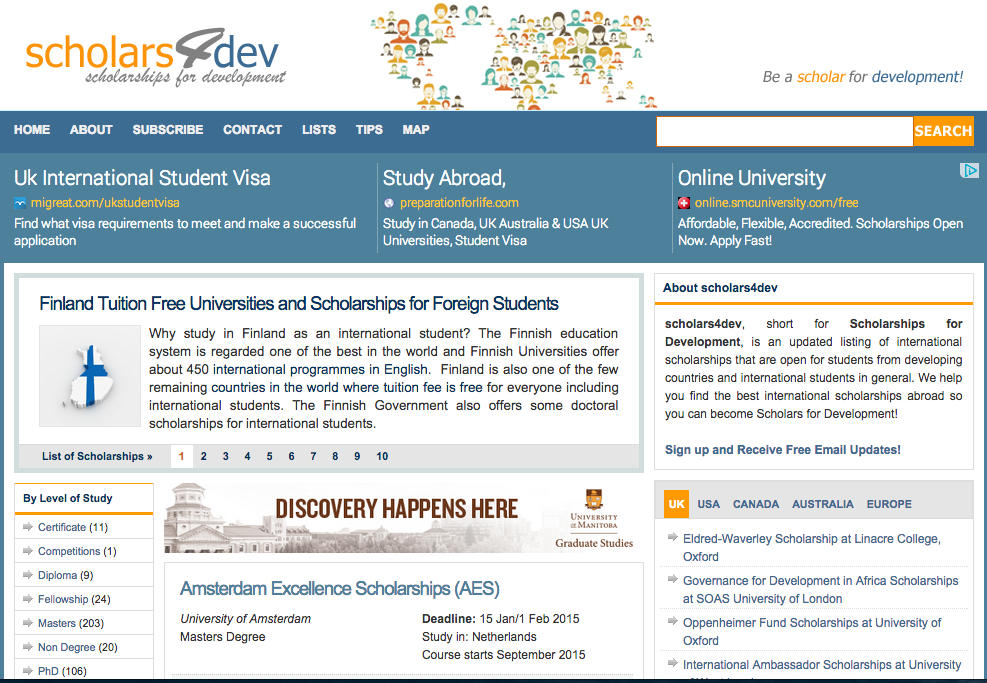Screen dimensions: 987x683
Task: Click the migreat.com ad favicon icon
Action: 21,203
